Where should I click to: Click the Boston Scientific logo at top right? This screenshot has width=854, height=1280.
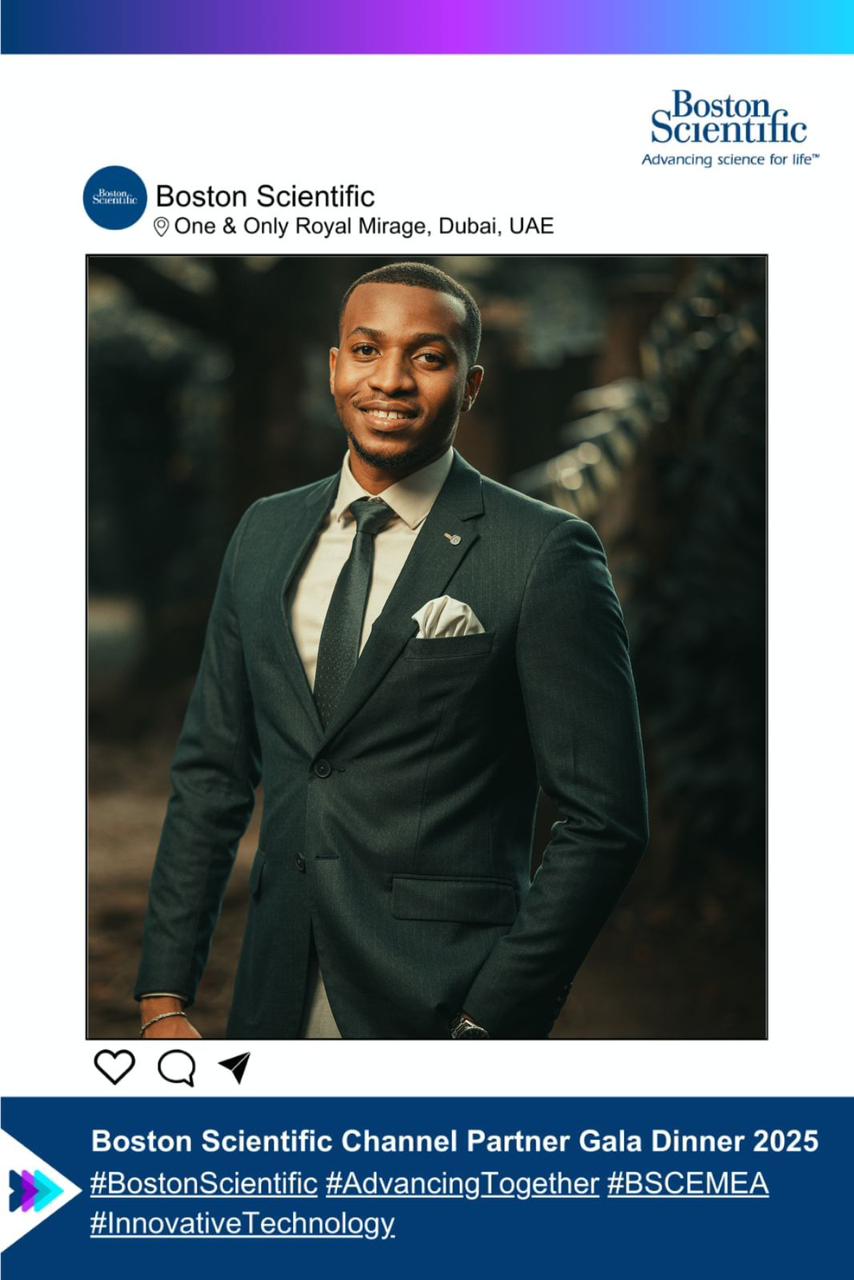[x=730, y=128]
